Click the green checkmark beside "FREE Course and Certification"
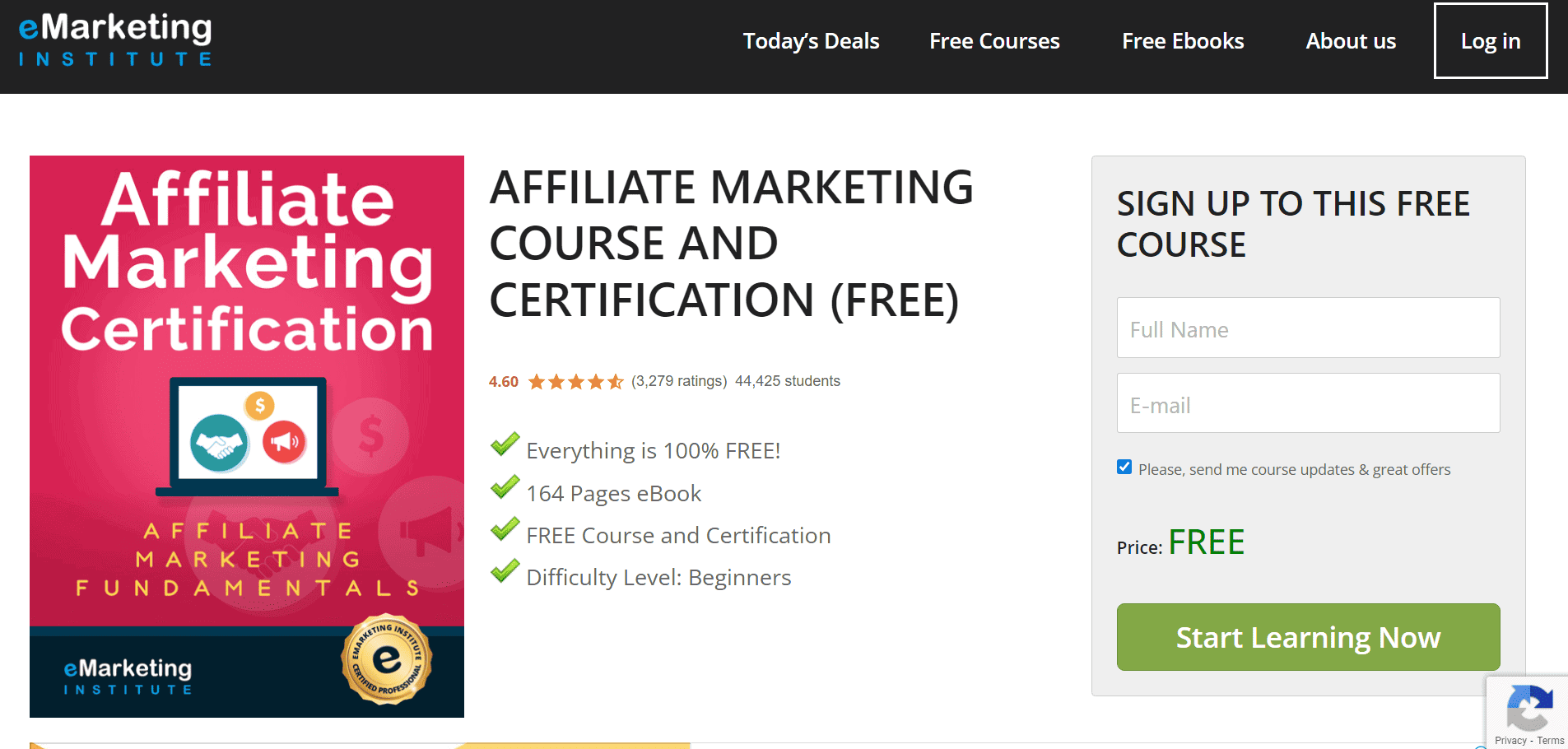 point(504,529)
